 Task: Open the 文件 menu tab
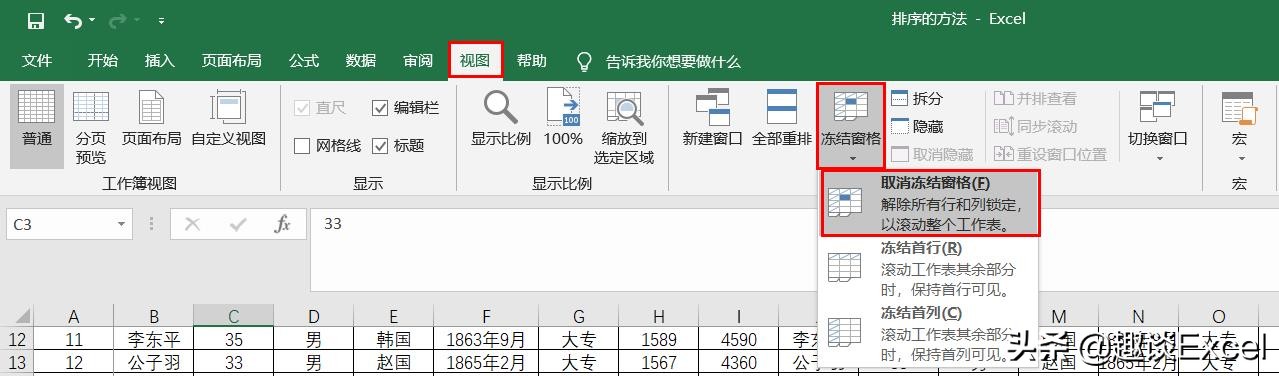(37, 61)
